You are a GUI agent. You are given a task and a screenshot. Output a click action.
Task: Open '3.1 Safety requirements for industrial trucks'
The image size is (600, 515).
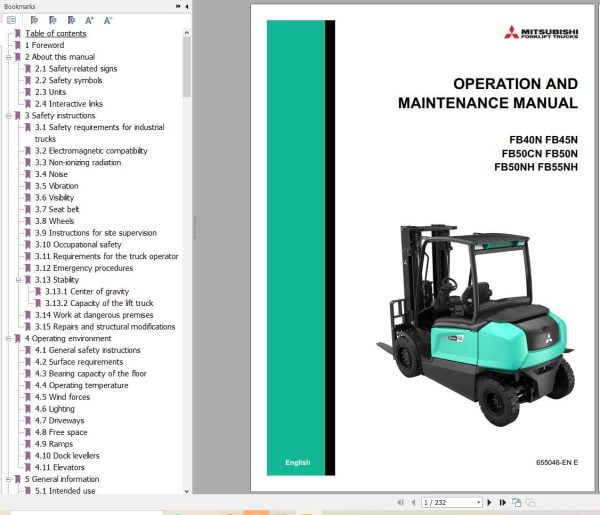pos(99,133)
